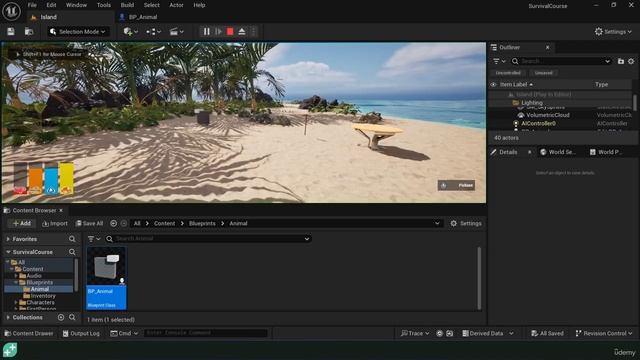Image resolution: width=640 pixels, height=360 pixels.
Task: Sort Outliner by Type column
Action: [602, 84]
